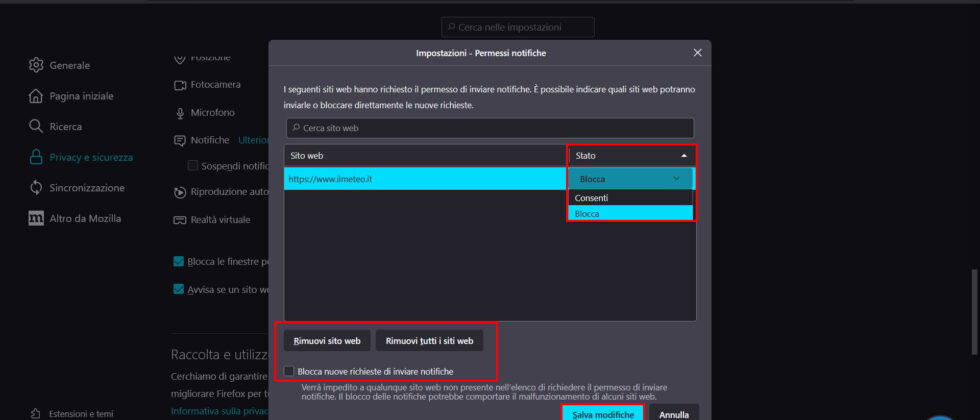Click the Realtà virtuale headset icon

tap(180, 220)
